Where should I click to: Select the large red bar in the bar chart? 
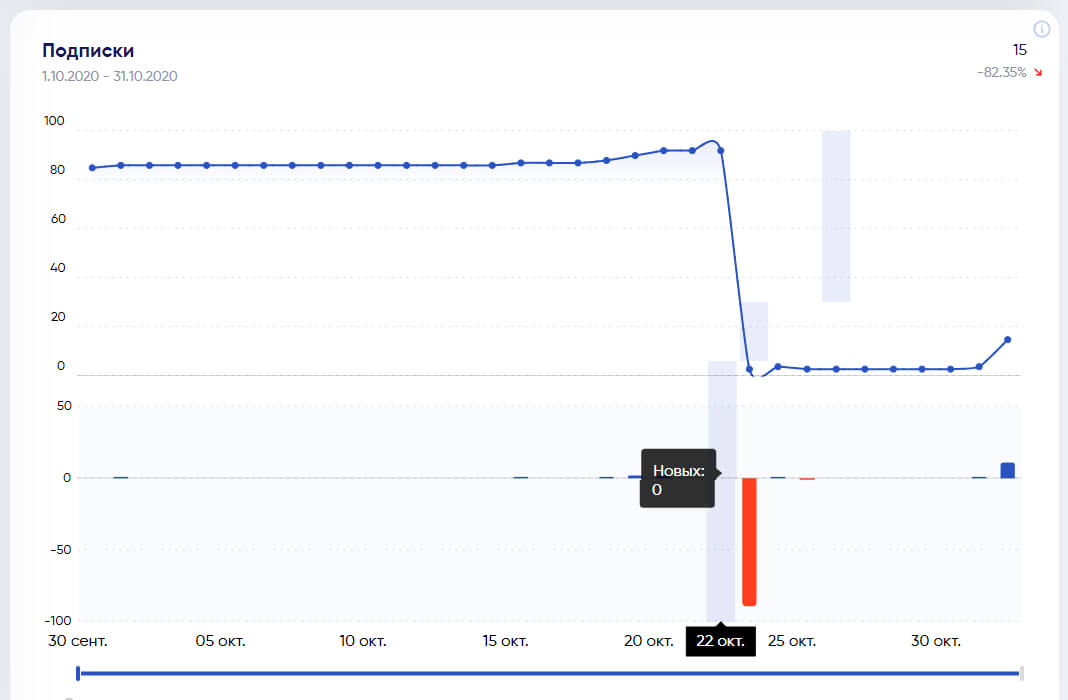(x=749, y=541)
